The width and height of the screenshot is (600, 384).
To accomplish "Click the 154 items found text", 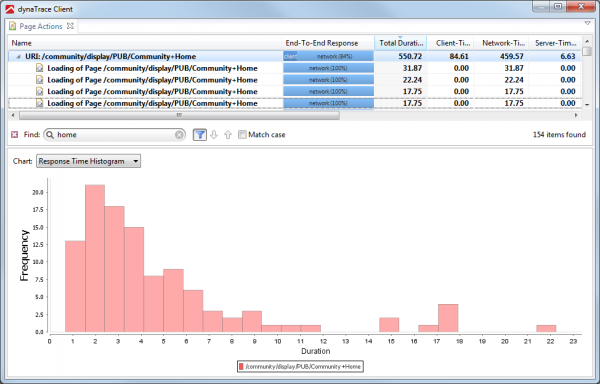I will [559, 135].
